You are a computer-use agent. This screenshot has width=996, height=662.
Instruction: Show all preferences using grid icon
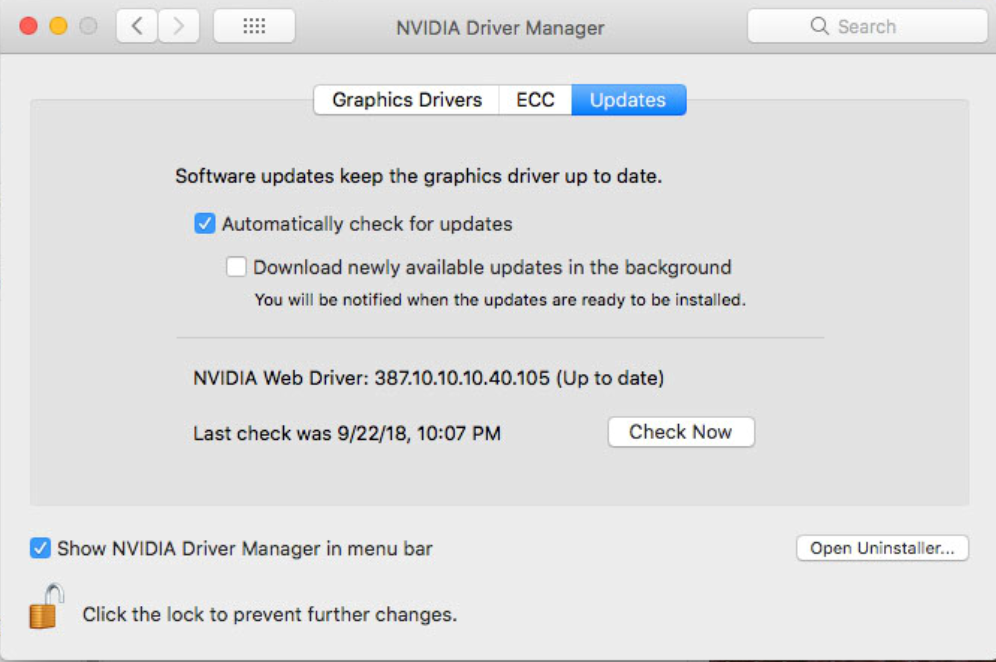click(x=254, y=26)
